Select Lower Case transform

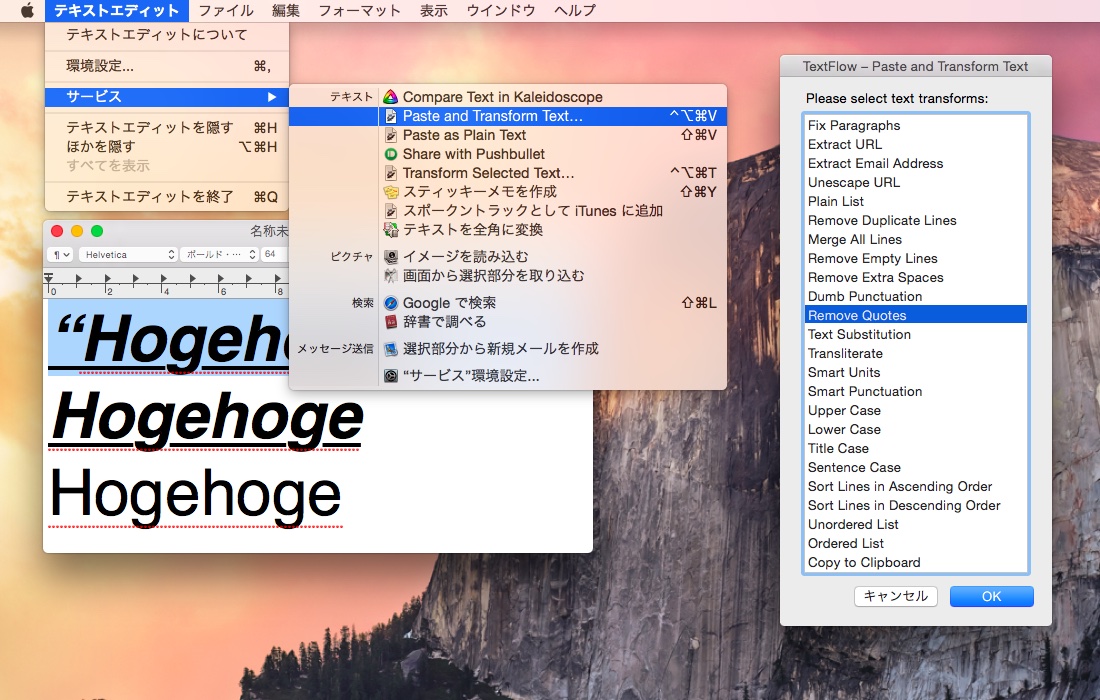(915, 429)
